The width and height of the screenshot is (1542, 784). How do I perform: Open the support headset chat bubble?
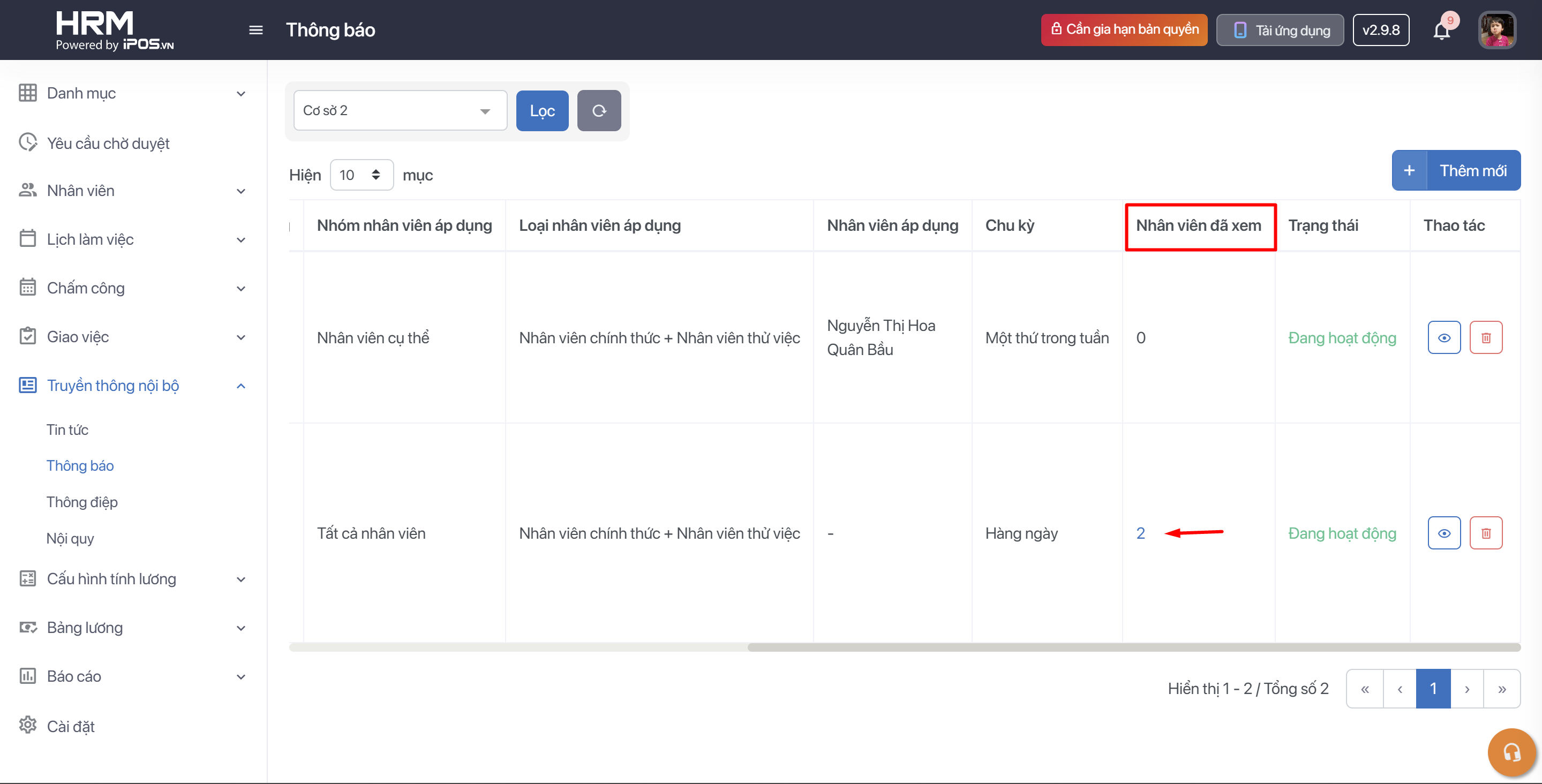tap(1511, 752)
